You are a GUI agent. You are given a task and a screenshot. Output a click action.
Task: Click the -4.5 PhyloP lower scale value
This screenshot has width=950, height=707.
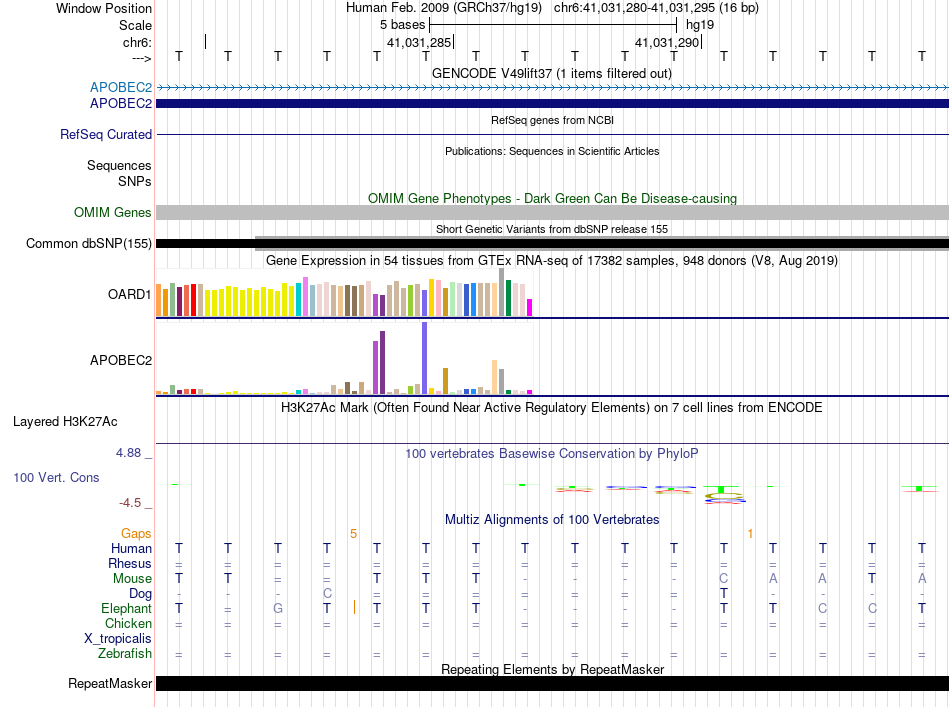(130, 503)
